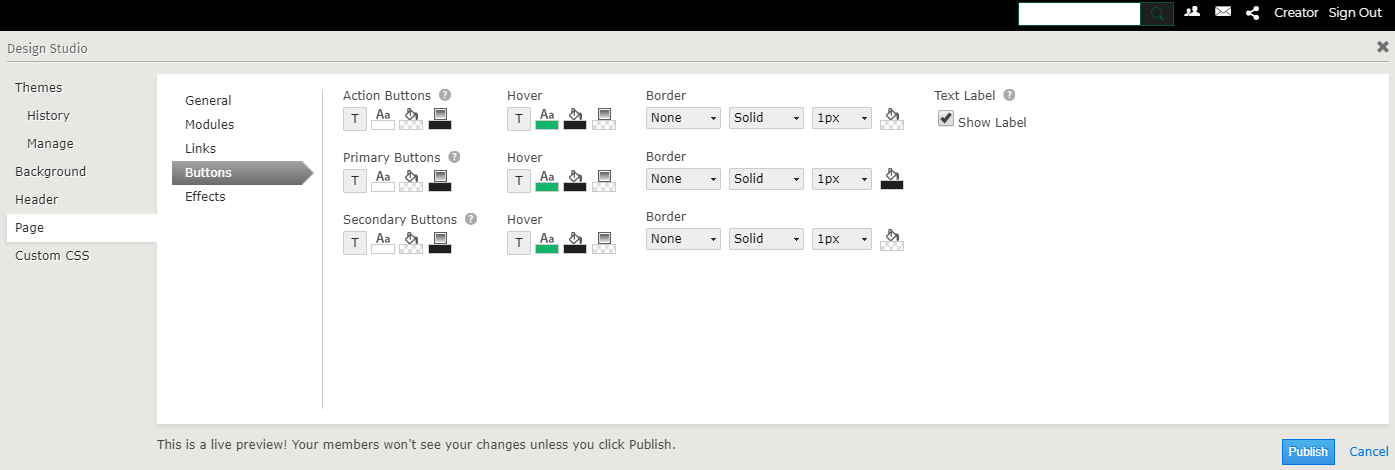Open font settings for Primary Buttons hover
The image size is (1395, 470).
coord(519,180)
